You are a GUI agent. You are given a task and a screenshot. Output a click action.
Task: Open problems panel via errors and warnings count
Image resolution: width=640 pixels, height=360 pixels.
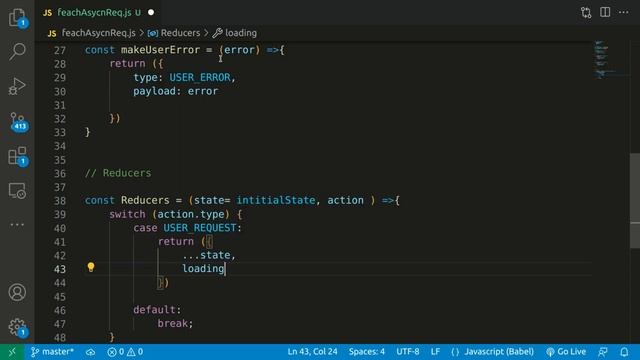(x=125, y=352)
